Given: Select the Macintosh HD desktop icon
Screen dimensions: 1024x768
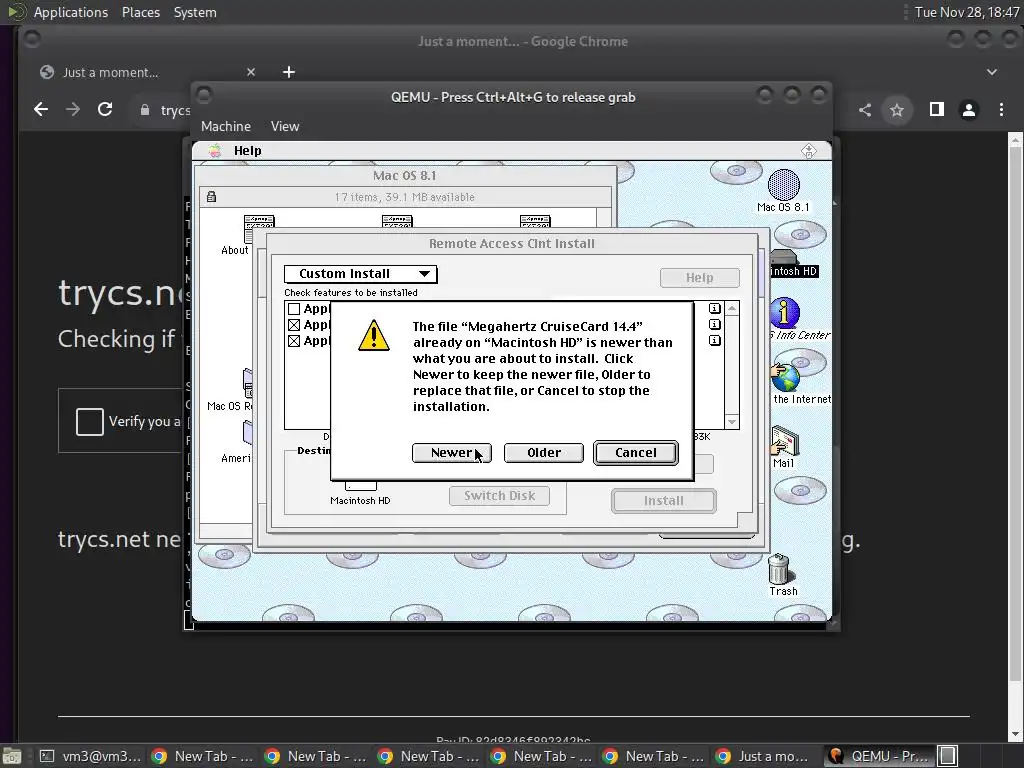Looking at the screenshot, I should 792,263.
